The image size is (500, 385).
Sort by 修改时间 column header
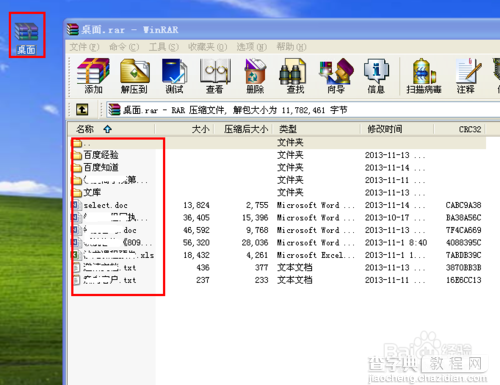[397, 129]
